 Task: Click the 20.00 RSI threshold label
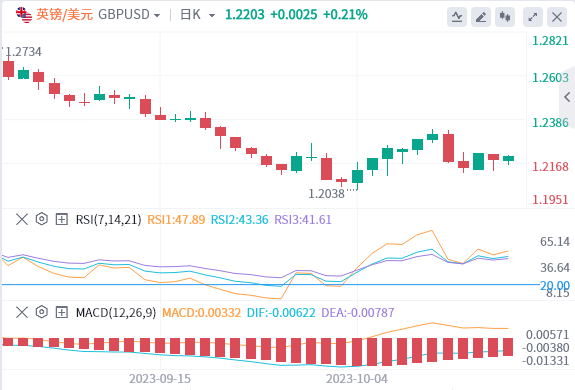pyautogui.click(x=555, y=285)
